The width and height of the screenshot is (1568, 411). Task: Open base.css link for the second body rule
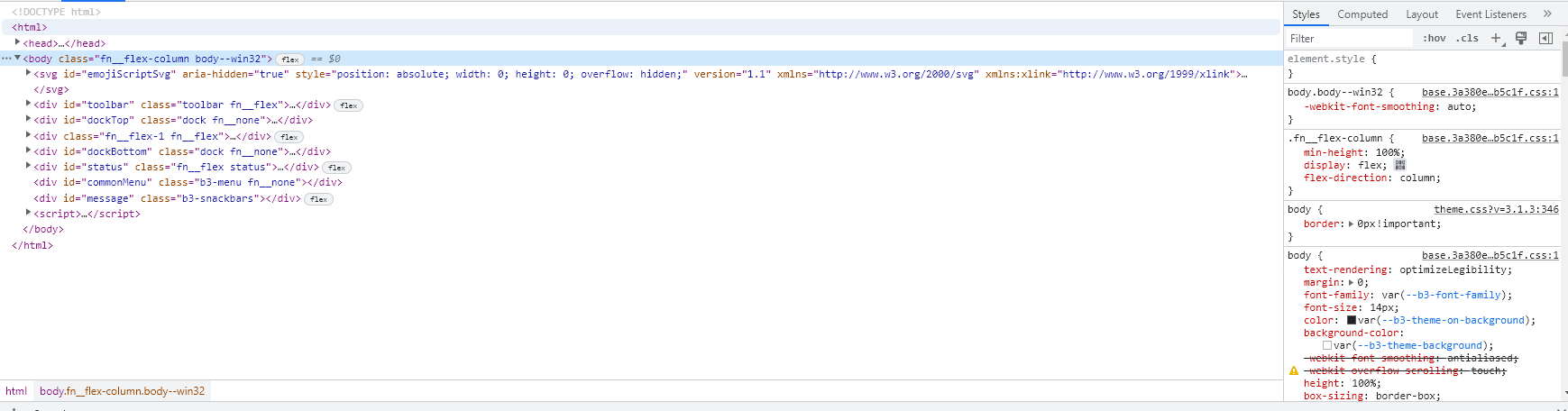pyautogui.click(x=1490, y=255)
